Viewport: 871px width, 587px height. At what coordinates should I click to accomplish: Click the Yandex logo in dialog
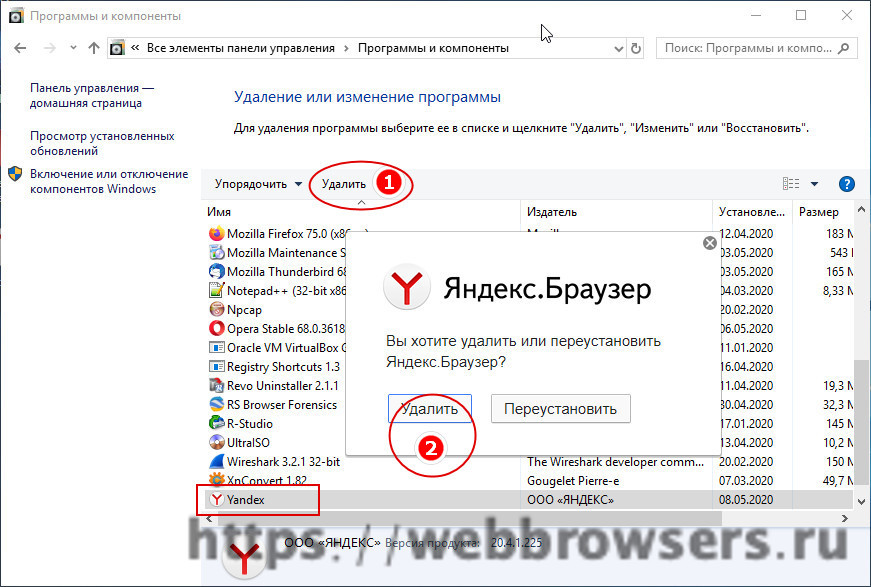pos(407,287)
